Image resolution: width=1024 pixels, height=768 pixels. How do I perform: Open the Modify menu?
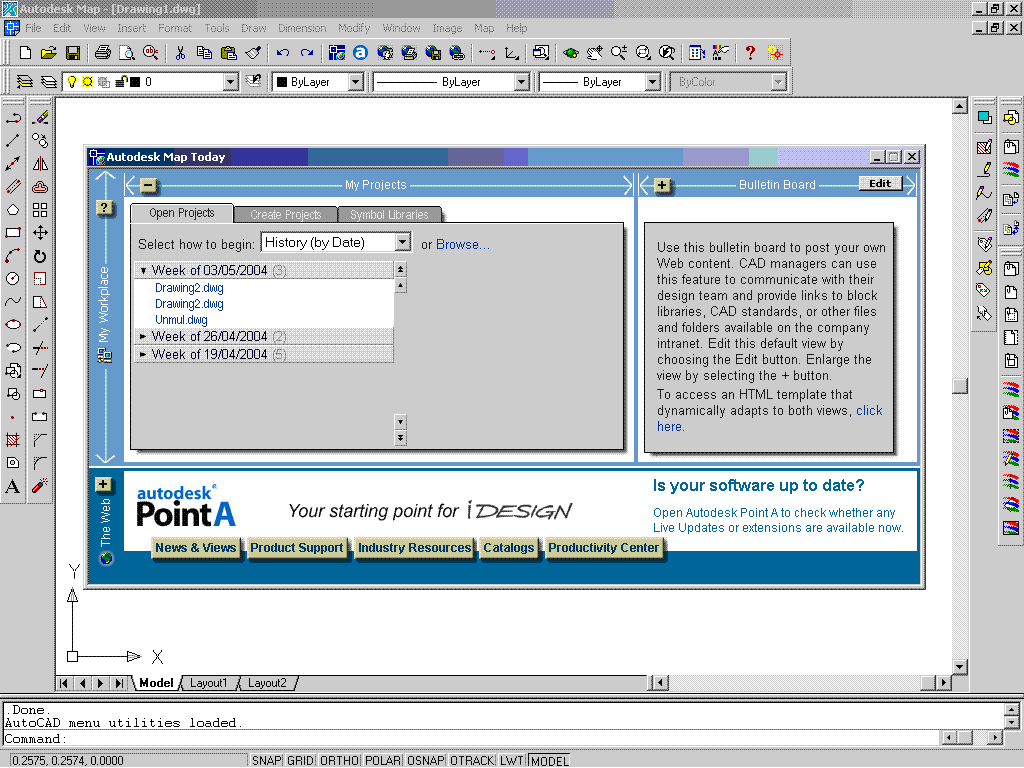pos(354,28)
